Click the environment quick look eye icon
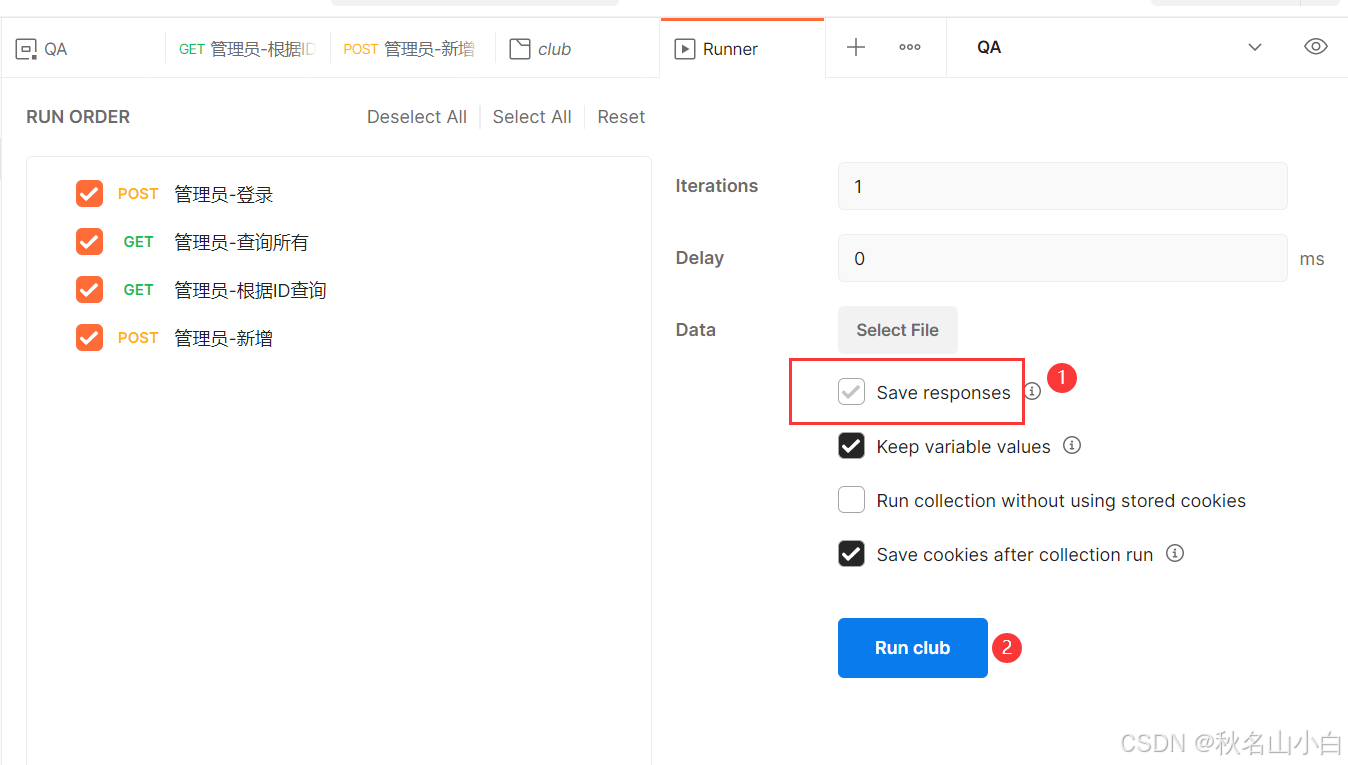 1316,47
